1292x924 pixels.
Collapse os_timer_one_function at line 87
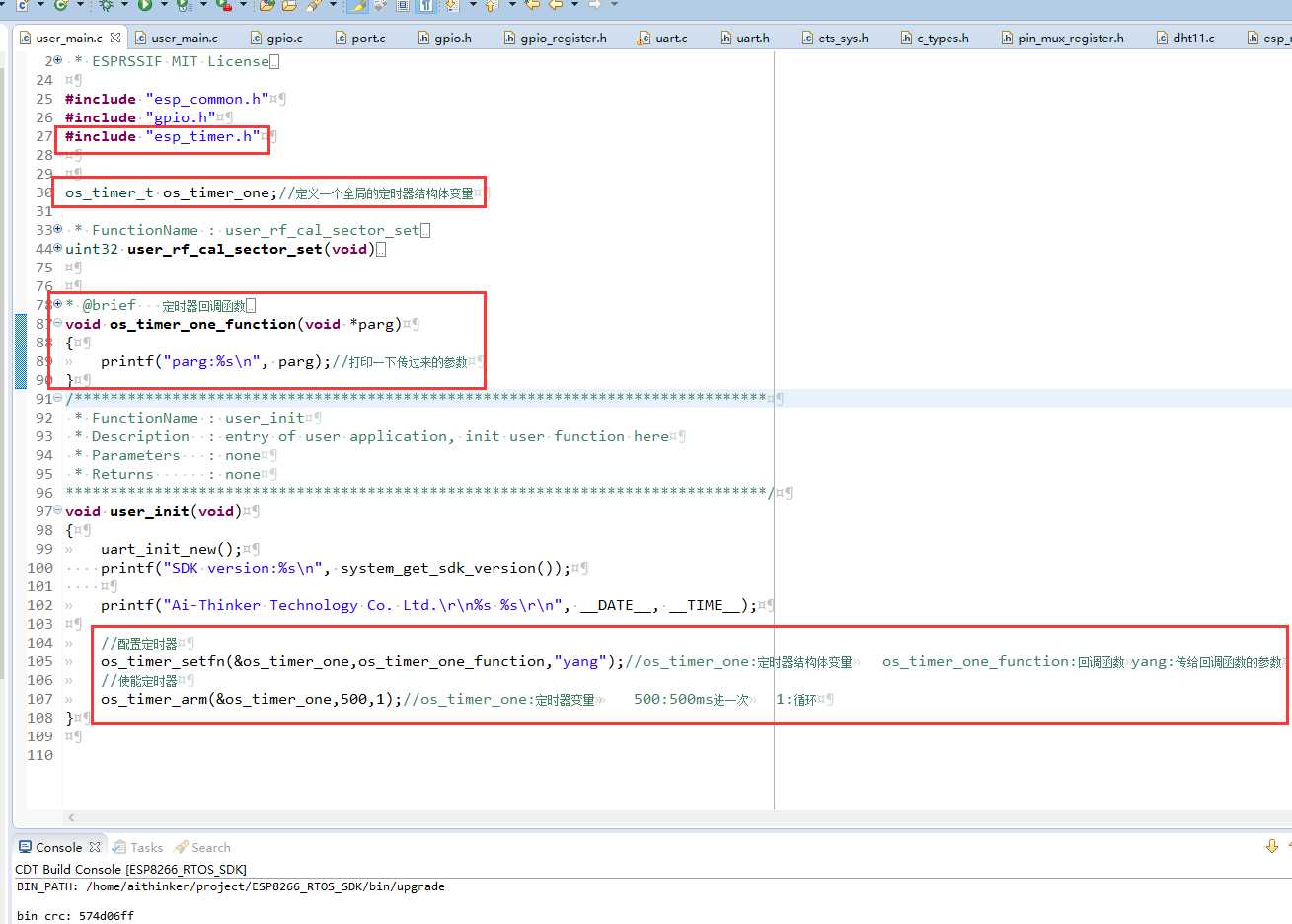click(58, 324)
